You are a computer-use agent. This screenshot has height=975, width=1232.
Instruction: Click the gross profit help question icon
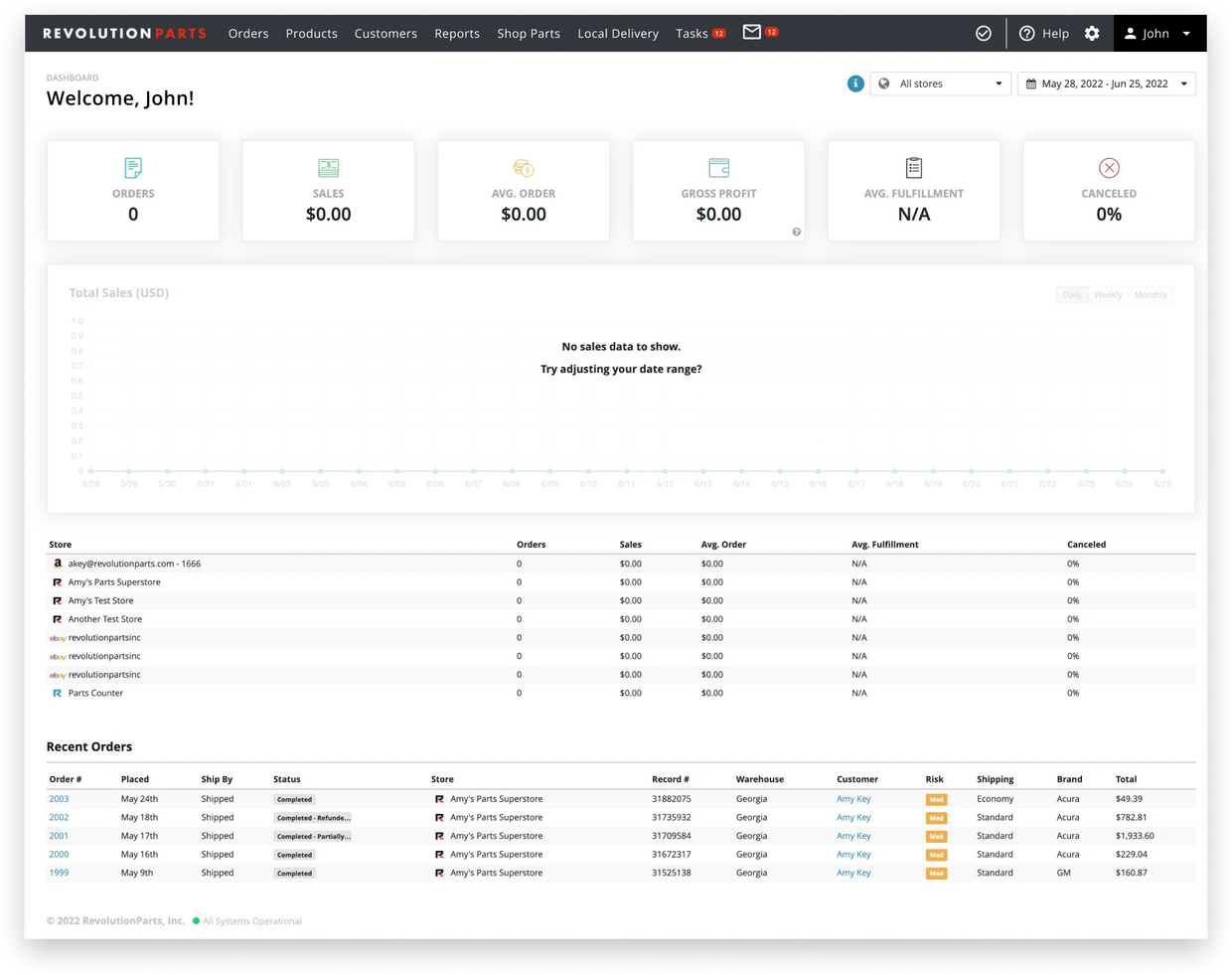click(x=796, y=232)
